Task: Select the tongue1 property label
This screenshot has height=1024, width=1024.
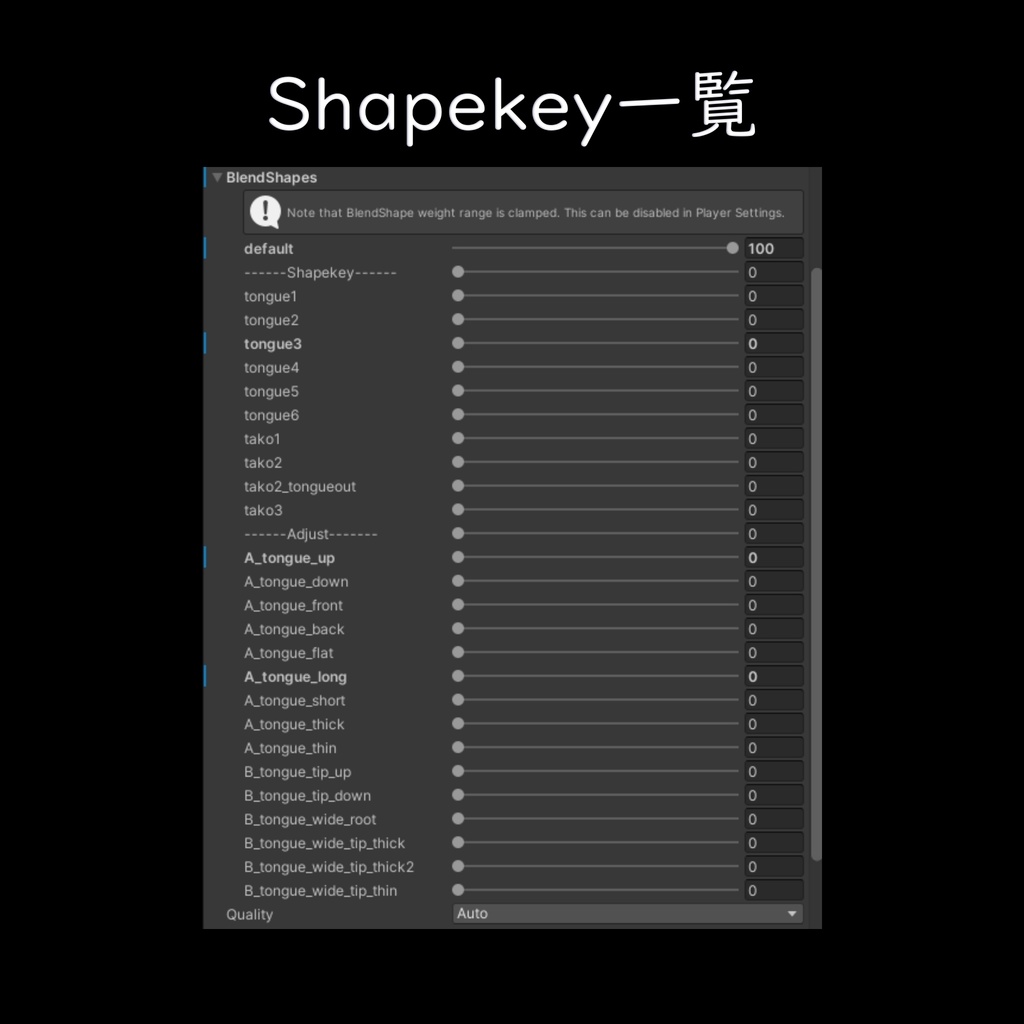Action: click(270, 296)
